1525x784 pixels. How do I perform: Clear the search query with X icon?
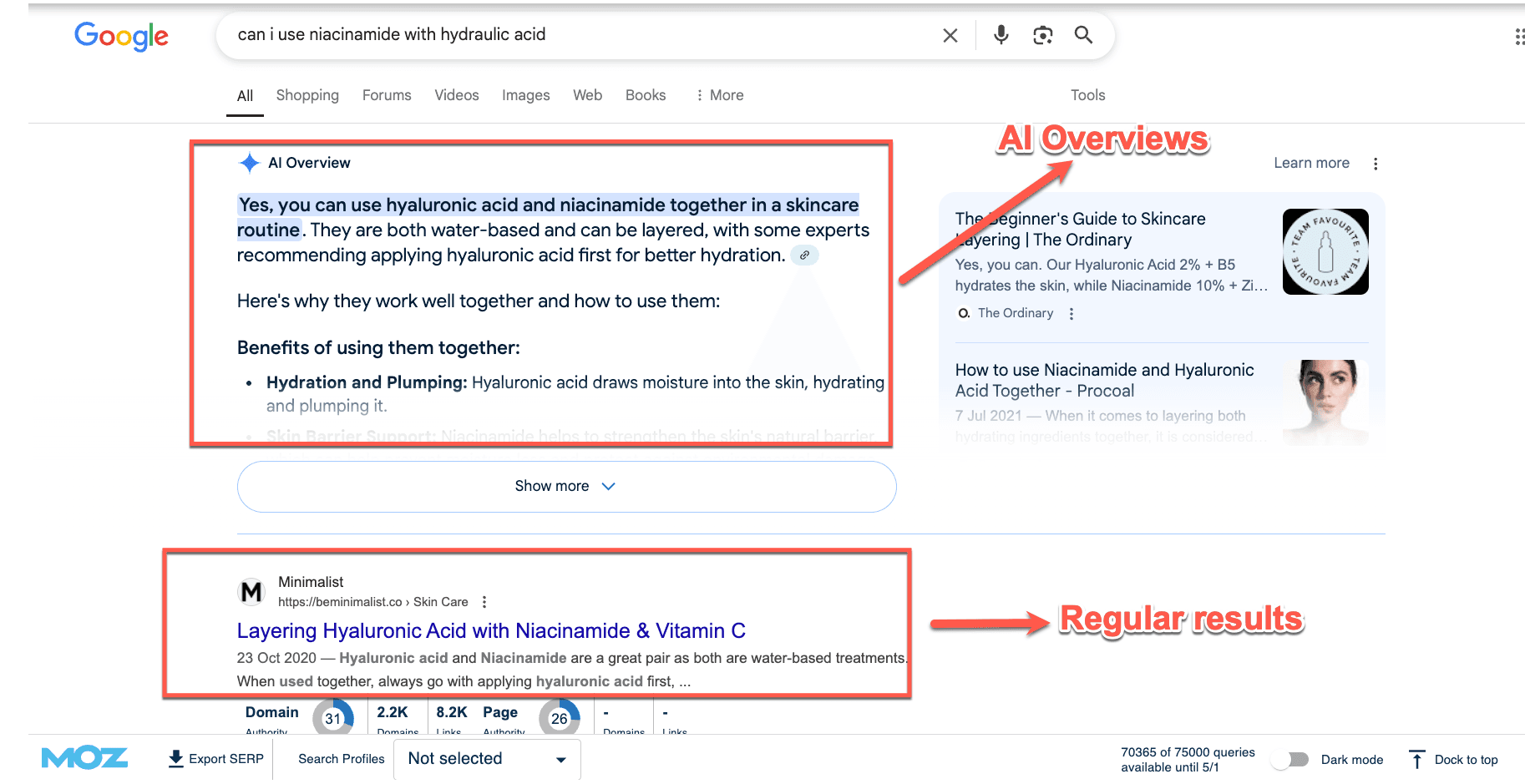click(x=950, y=35)
